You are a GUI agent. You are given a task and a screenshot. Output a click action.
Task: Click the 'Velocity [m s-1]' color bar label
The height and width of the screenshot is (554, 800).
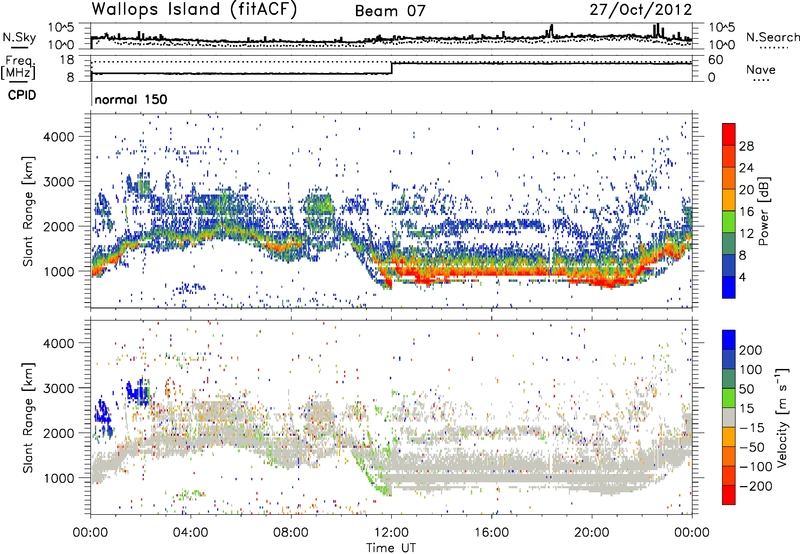click(782, 417)
